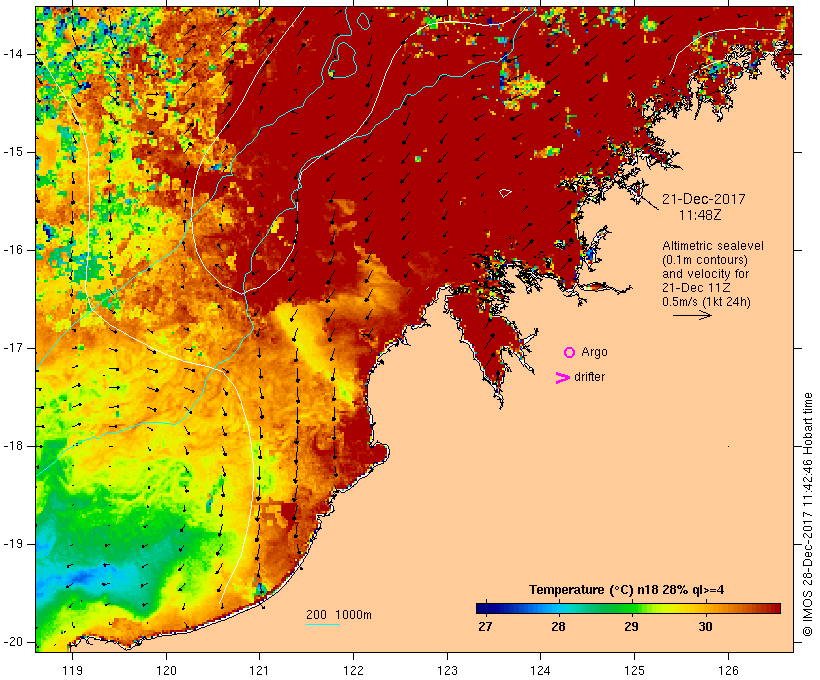820x680 pixels.
Task: Click the '21-Dec-2017' date text
Action: pyautogui.click(x=703, y=199)
